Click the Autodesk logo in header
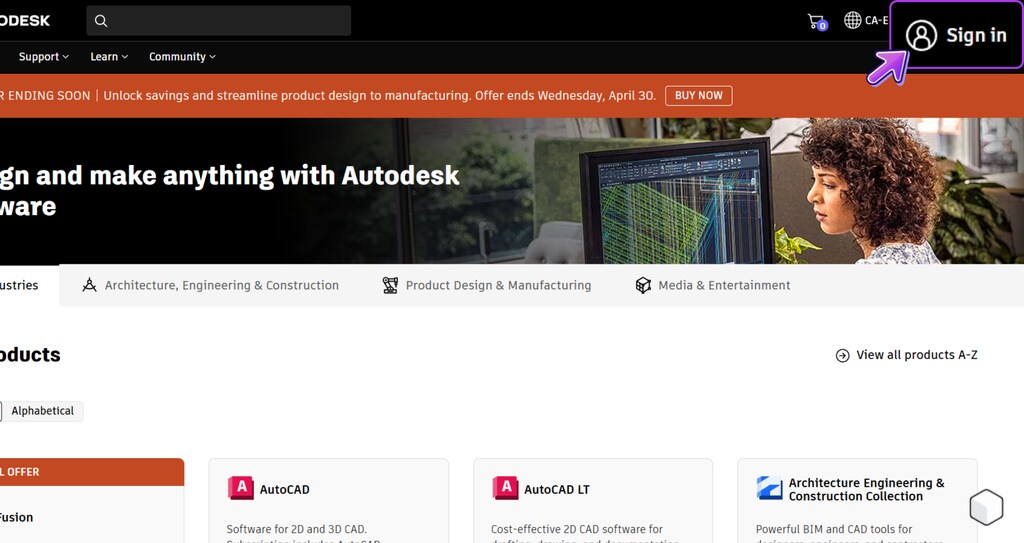The height and width of the screenshot is (543, 1024). point(25,21)
